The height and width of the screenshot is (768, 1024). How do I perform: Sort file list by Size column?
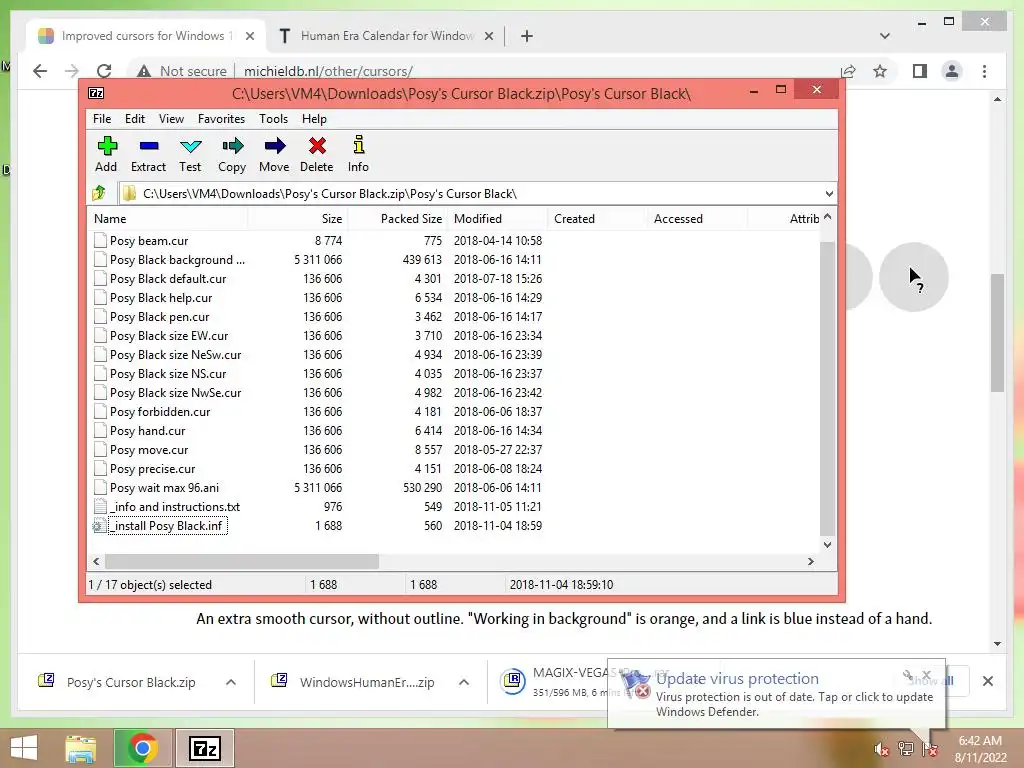(297, 219)
